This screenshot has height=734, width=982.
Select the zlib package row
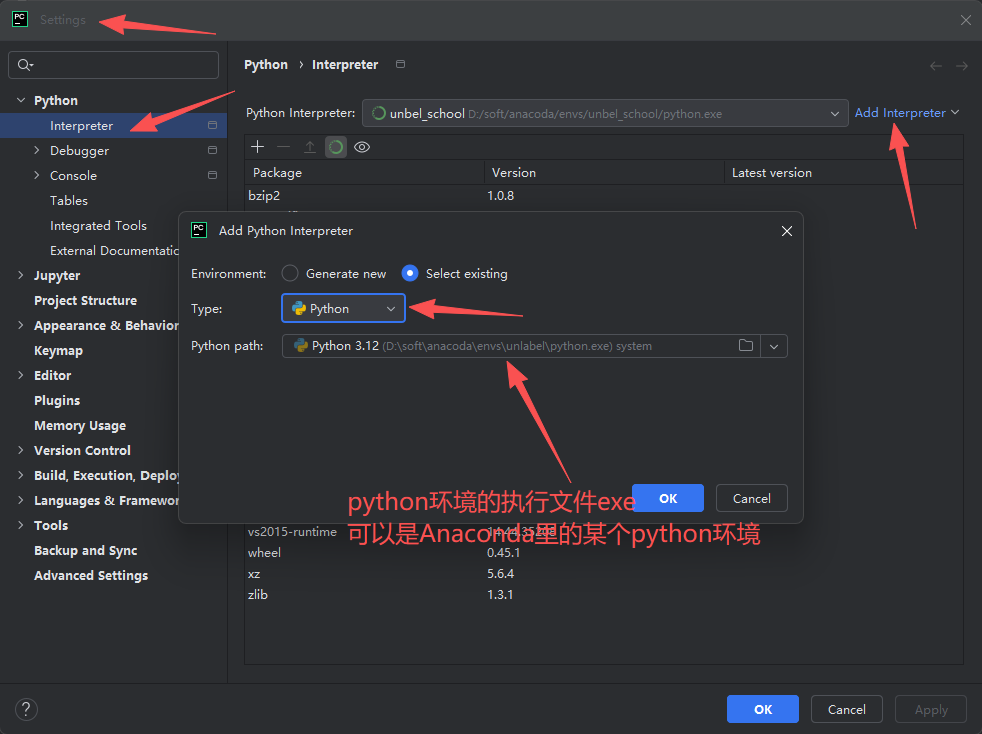pos(604,595)
